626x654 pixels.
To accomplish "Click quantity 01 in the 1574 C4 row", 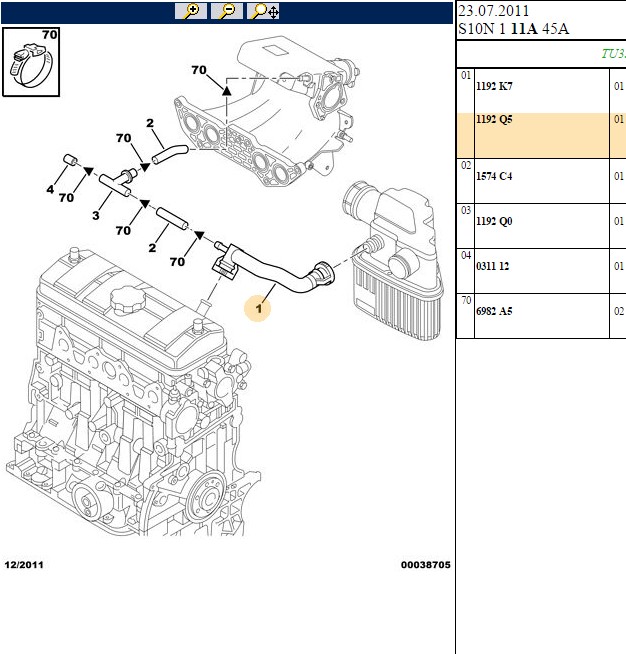I will (x=619, y=176).
